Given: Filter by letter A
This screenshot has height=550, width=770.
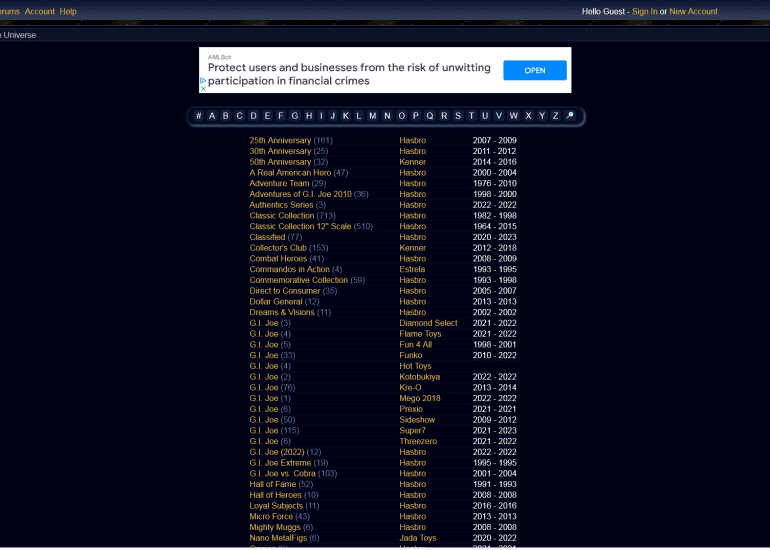Looking at the screenshot, I should (x=212, y=116).
